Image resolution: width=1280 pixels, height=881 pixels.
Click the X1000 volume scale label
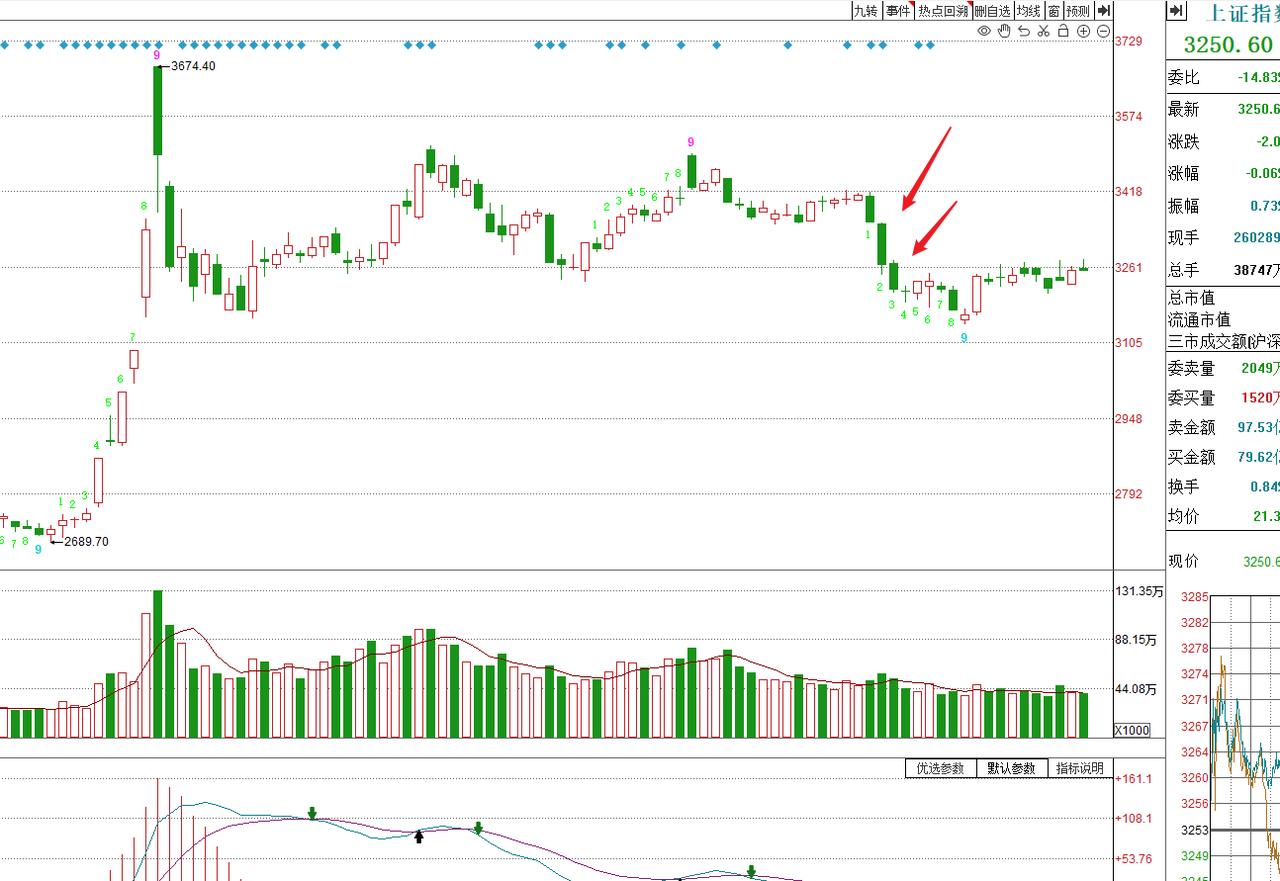[1134, 730]
